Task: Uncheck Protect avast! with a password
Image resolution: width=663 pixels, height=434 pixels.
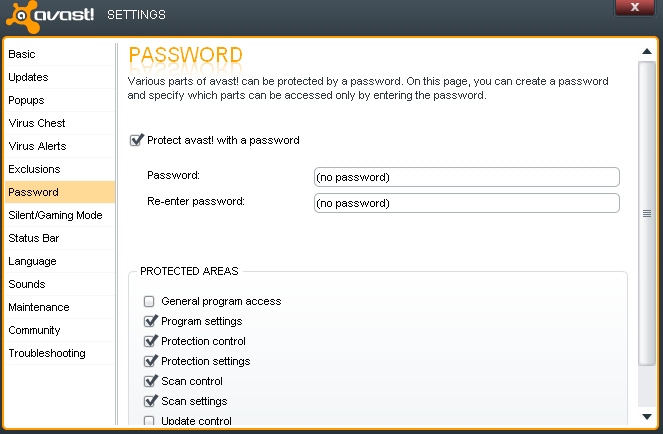Action: click(x=136, y=140)
